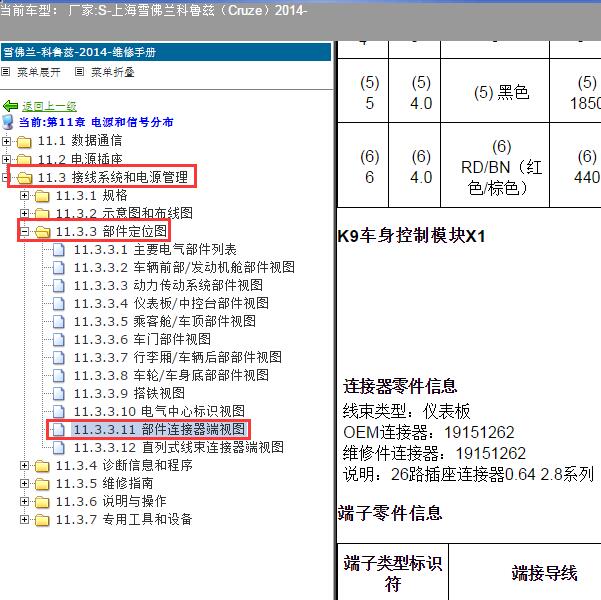Open 11.3.3.10 电气中心标识视图

pos(159,412)
